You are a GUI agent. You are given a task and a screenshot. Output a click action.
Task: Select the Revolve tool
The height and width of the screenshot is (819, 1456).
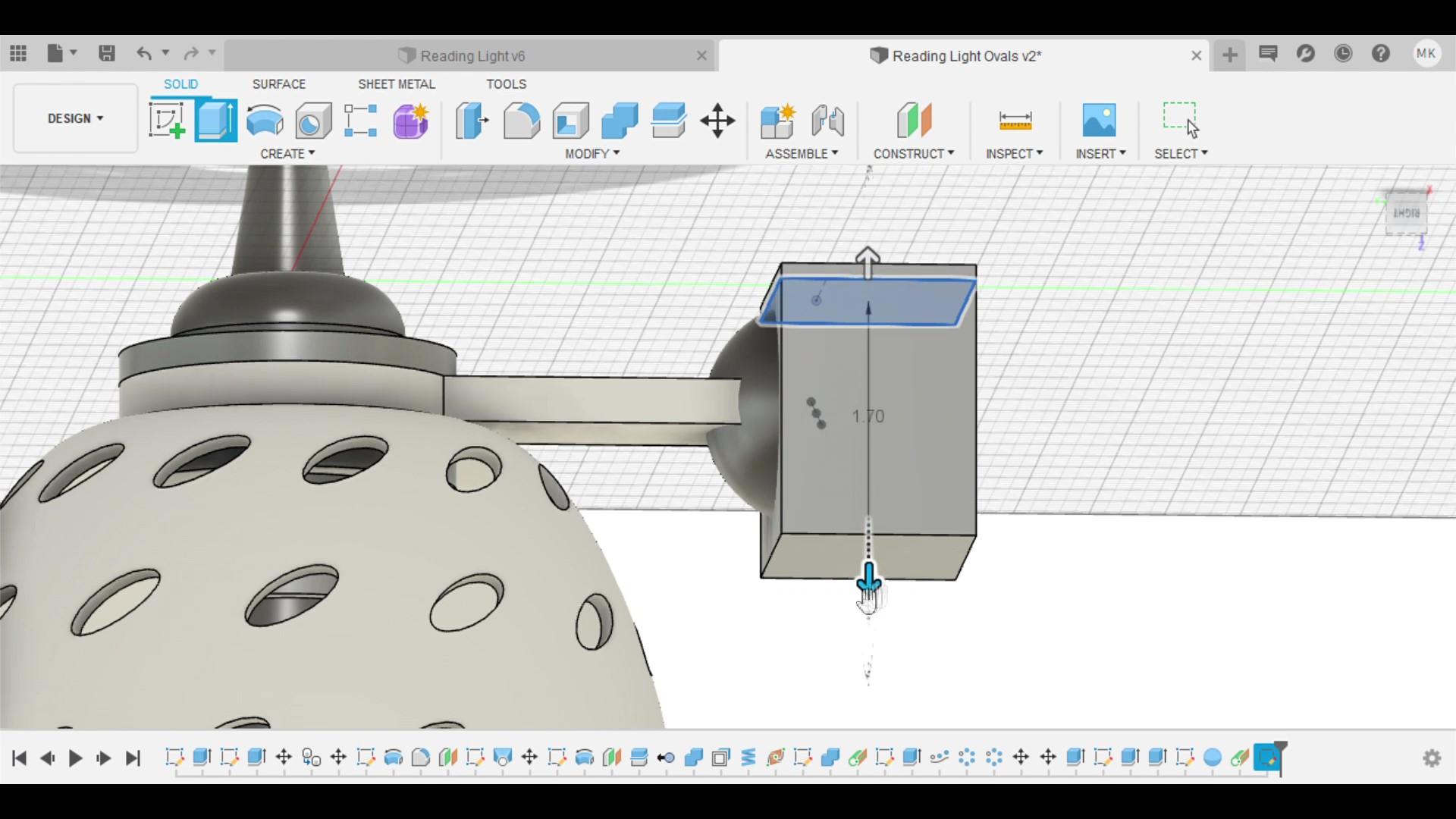pos(265,121)
